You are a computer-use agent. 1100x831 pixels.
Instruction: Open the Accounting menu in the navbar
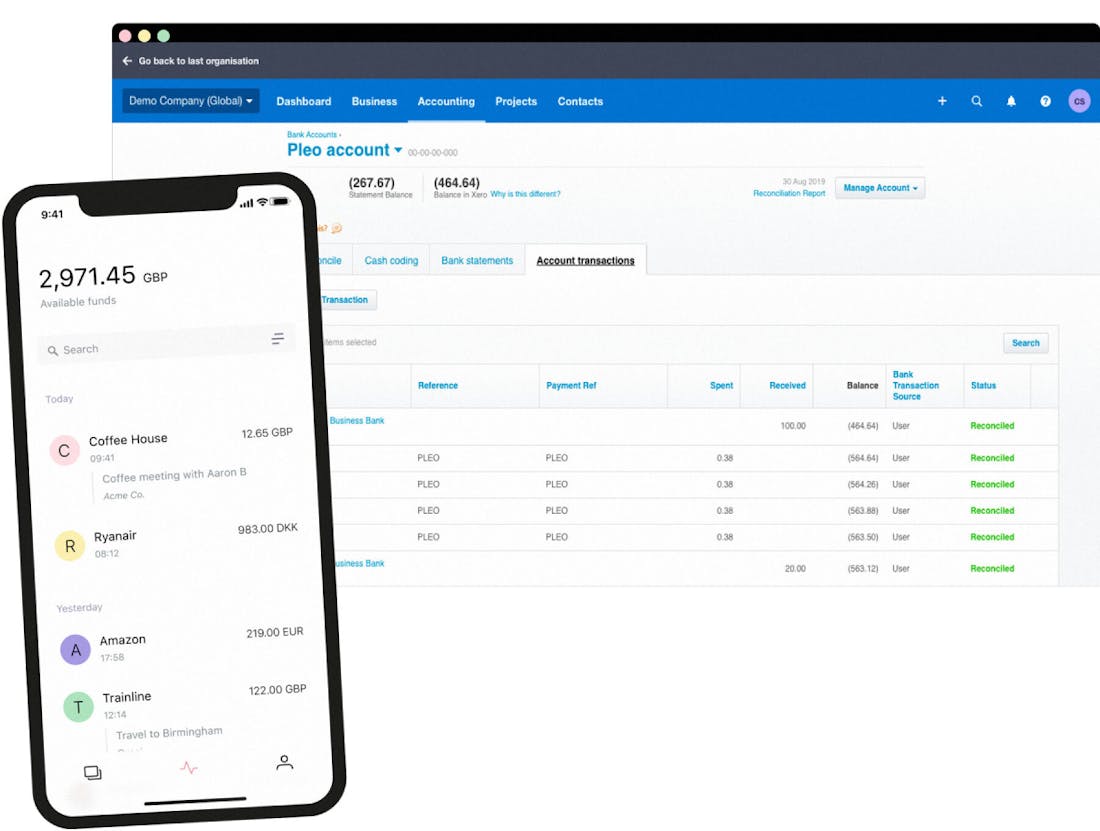[x=446, y=101]
